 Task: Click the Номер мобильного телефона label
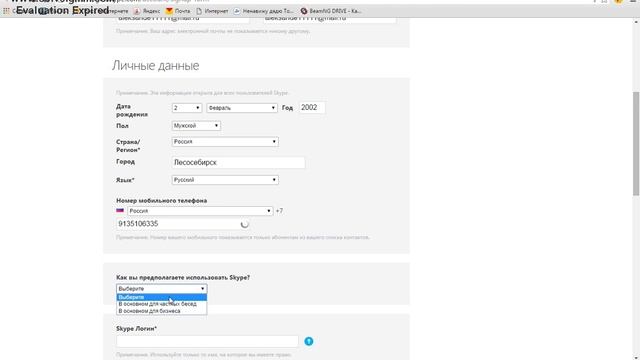point(162,200)
